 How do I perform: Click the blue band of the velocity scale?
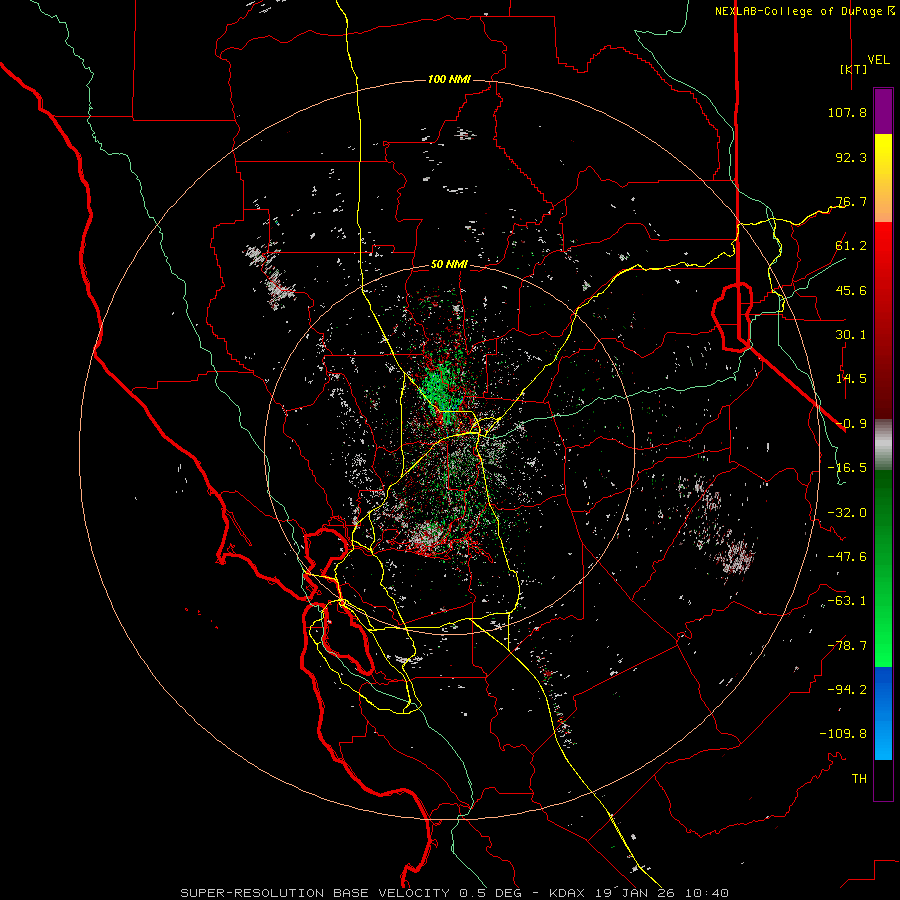click(x=883, y=713)
